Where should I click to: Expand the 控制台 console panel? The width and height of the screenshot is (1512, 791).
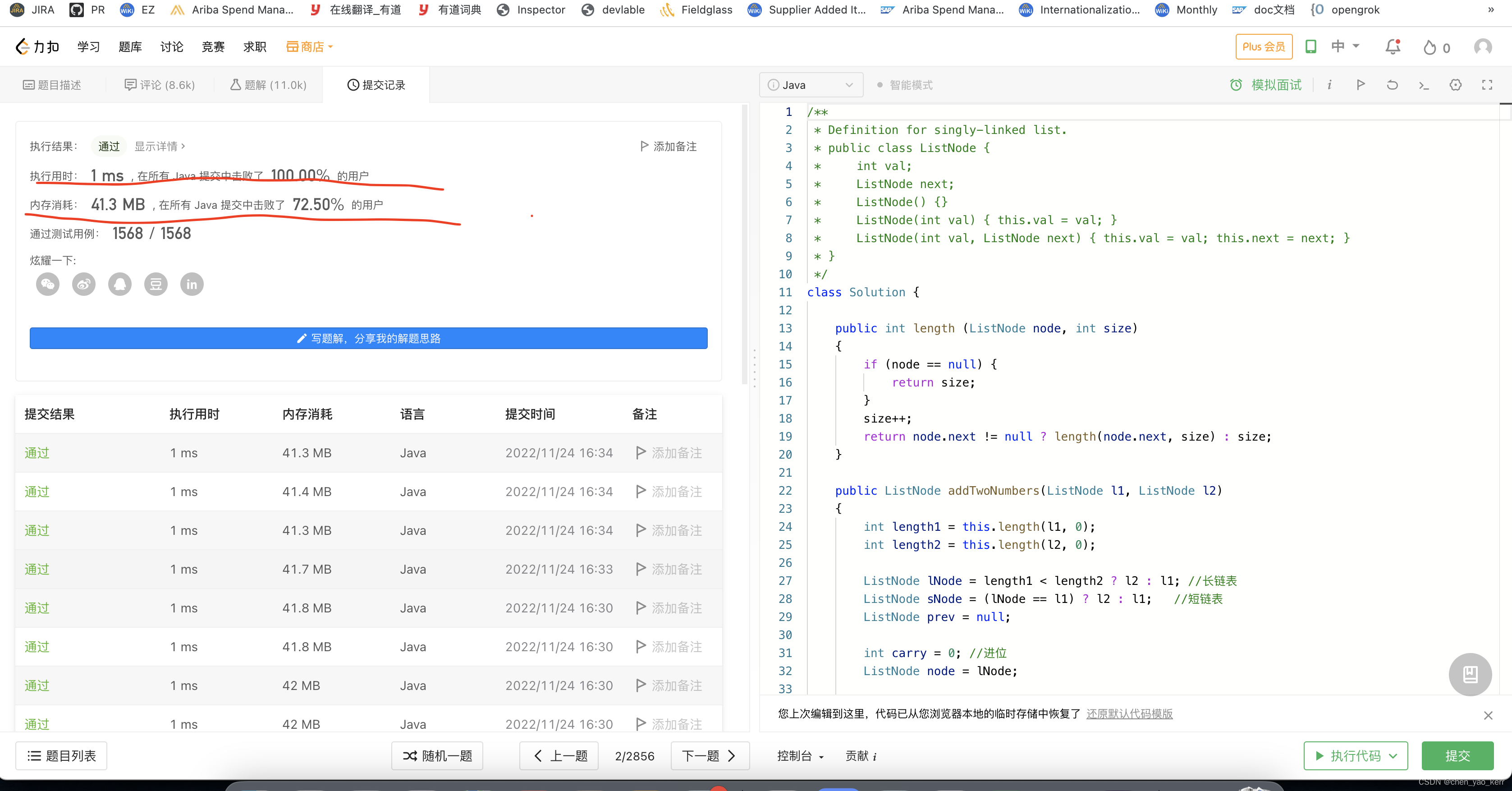[800, 756]
